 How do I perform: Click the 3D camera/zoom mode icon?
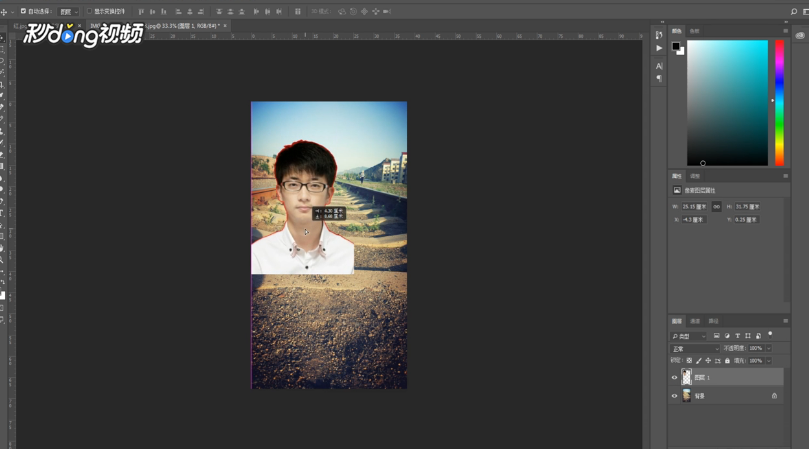pos(387,11)
